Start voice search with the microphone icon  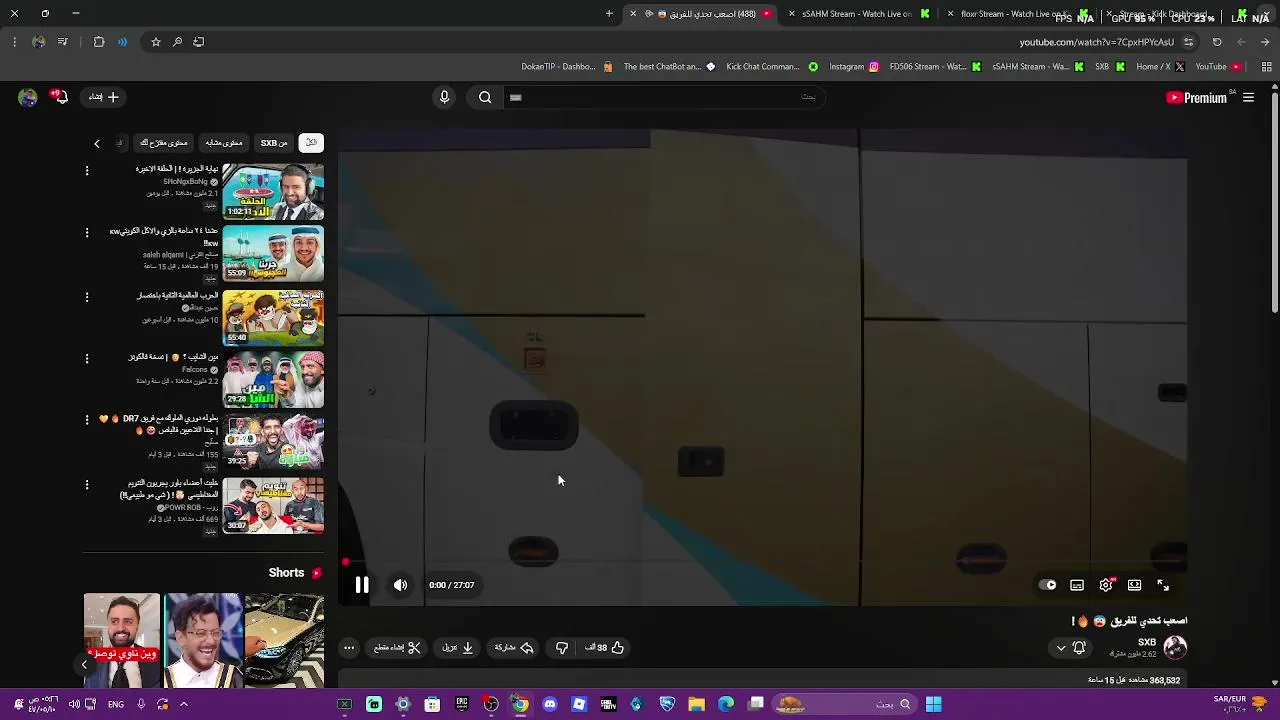(x=444, y=97)
